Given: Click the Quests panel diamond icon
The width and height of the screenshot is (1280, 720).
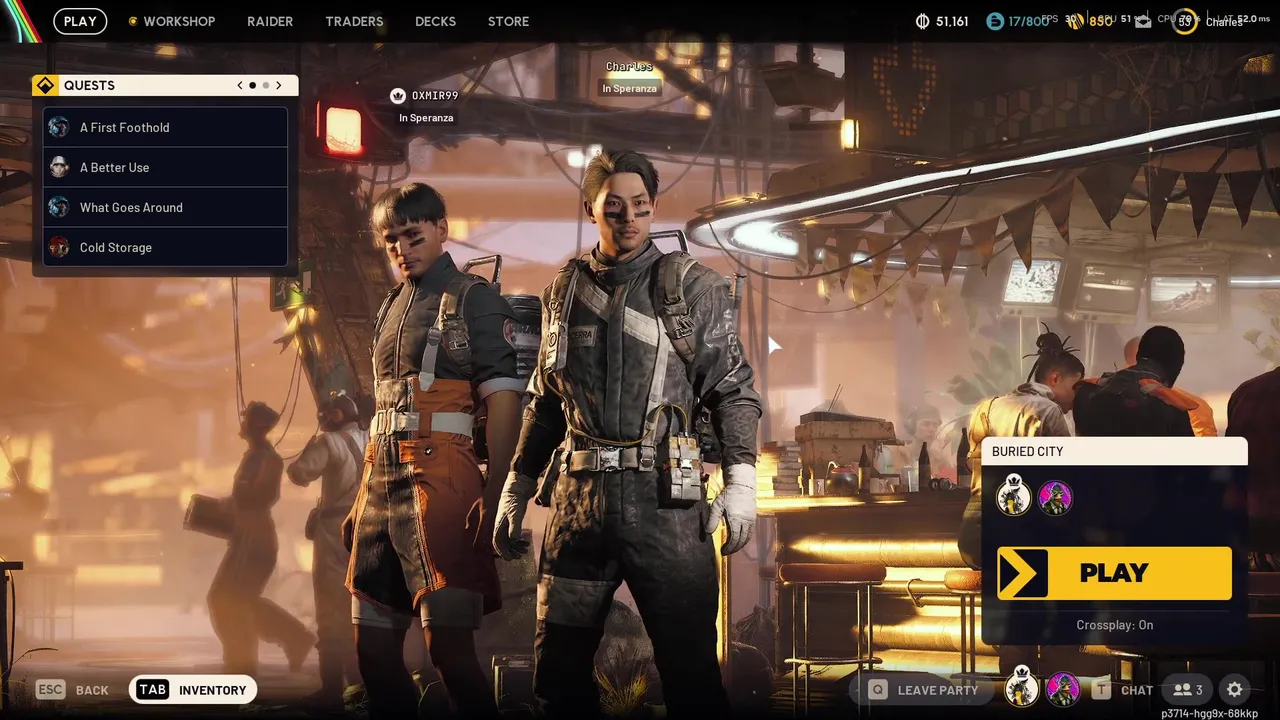Looking at the screenshot, I should coord(44,85).
